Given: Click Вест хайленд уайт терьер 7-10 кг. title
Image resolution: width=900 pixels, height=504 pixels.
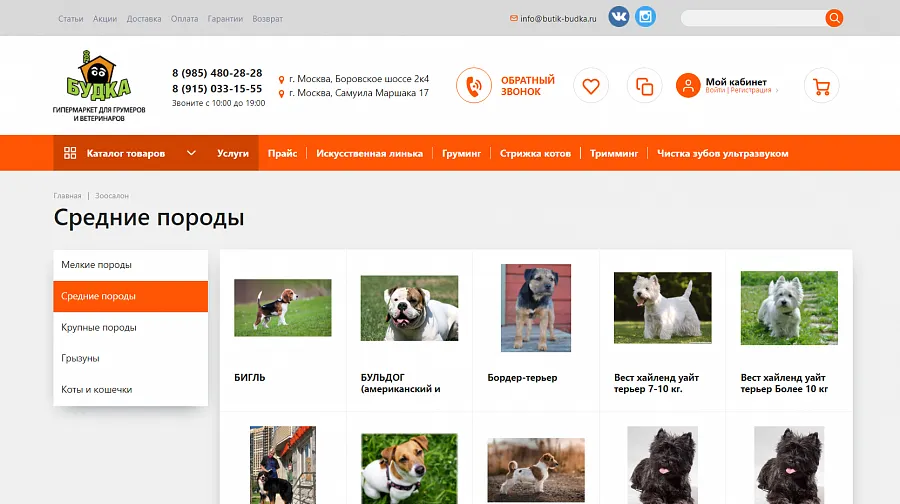Looking at the screenshot, I should (657, 383).
